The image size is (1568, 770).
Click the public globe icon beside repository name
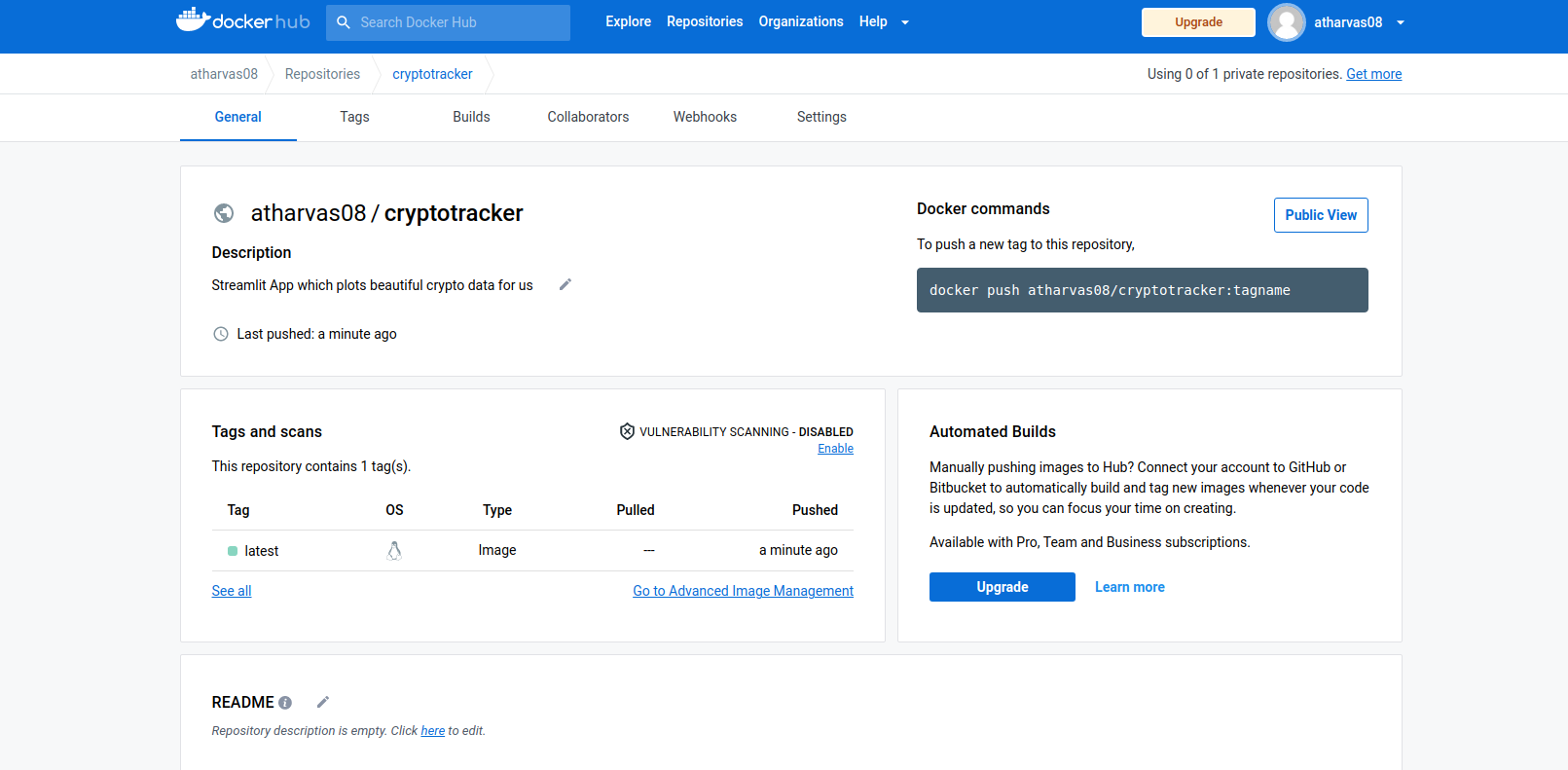[224, 213]
